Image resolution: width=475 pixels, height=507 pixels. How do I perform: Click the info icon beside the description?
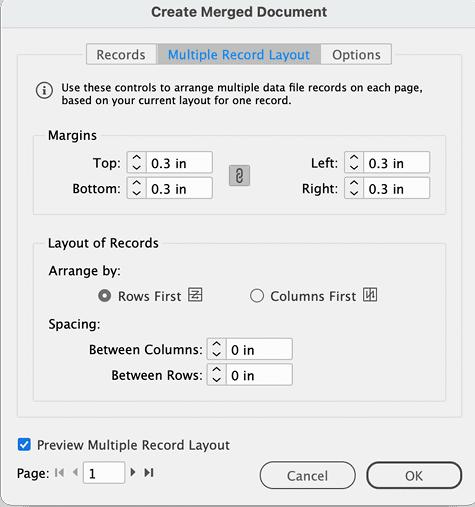[44, 90]
